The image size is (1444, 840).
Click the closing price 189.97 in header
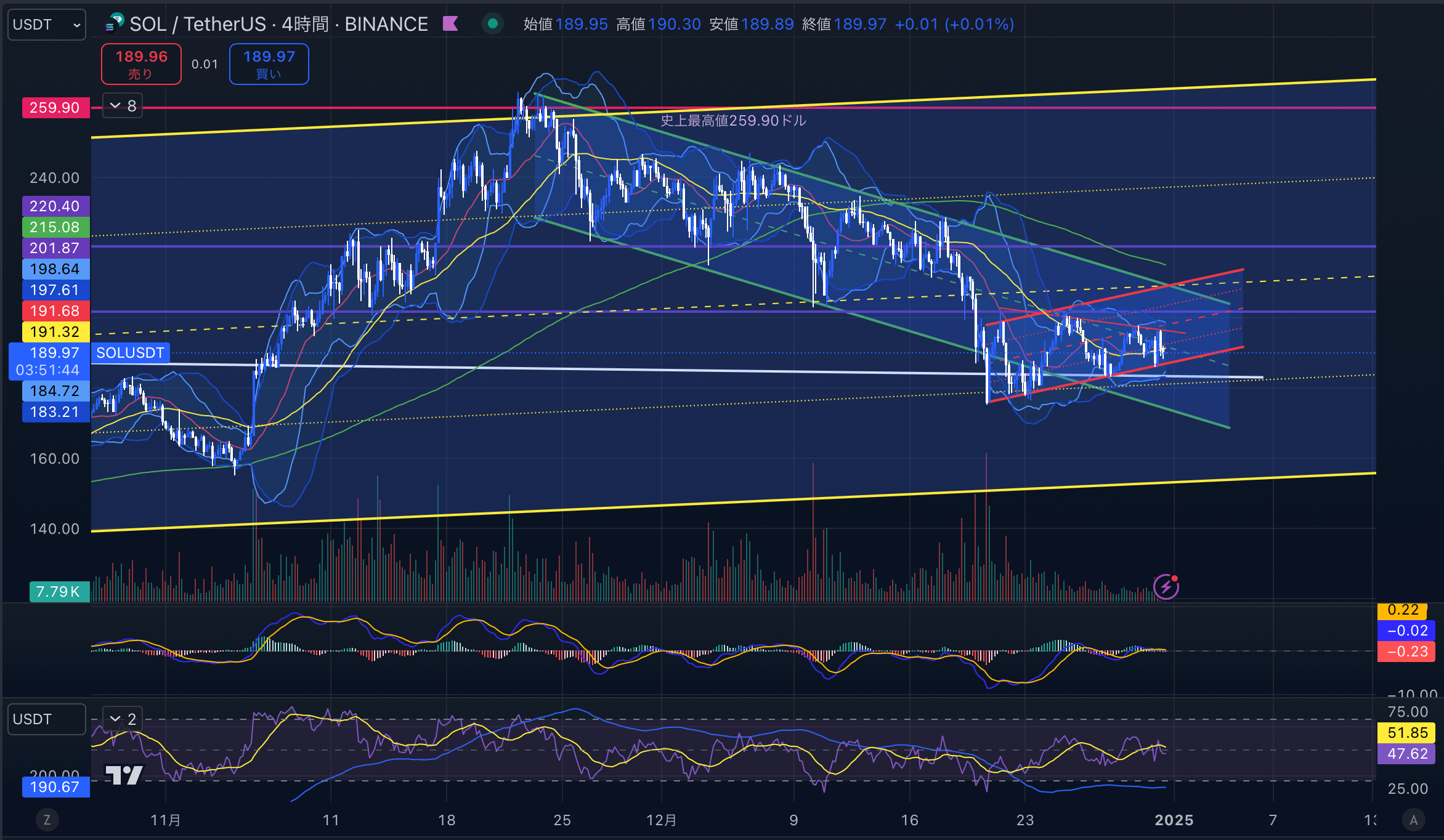860,24
